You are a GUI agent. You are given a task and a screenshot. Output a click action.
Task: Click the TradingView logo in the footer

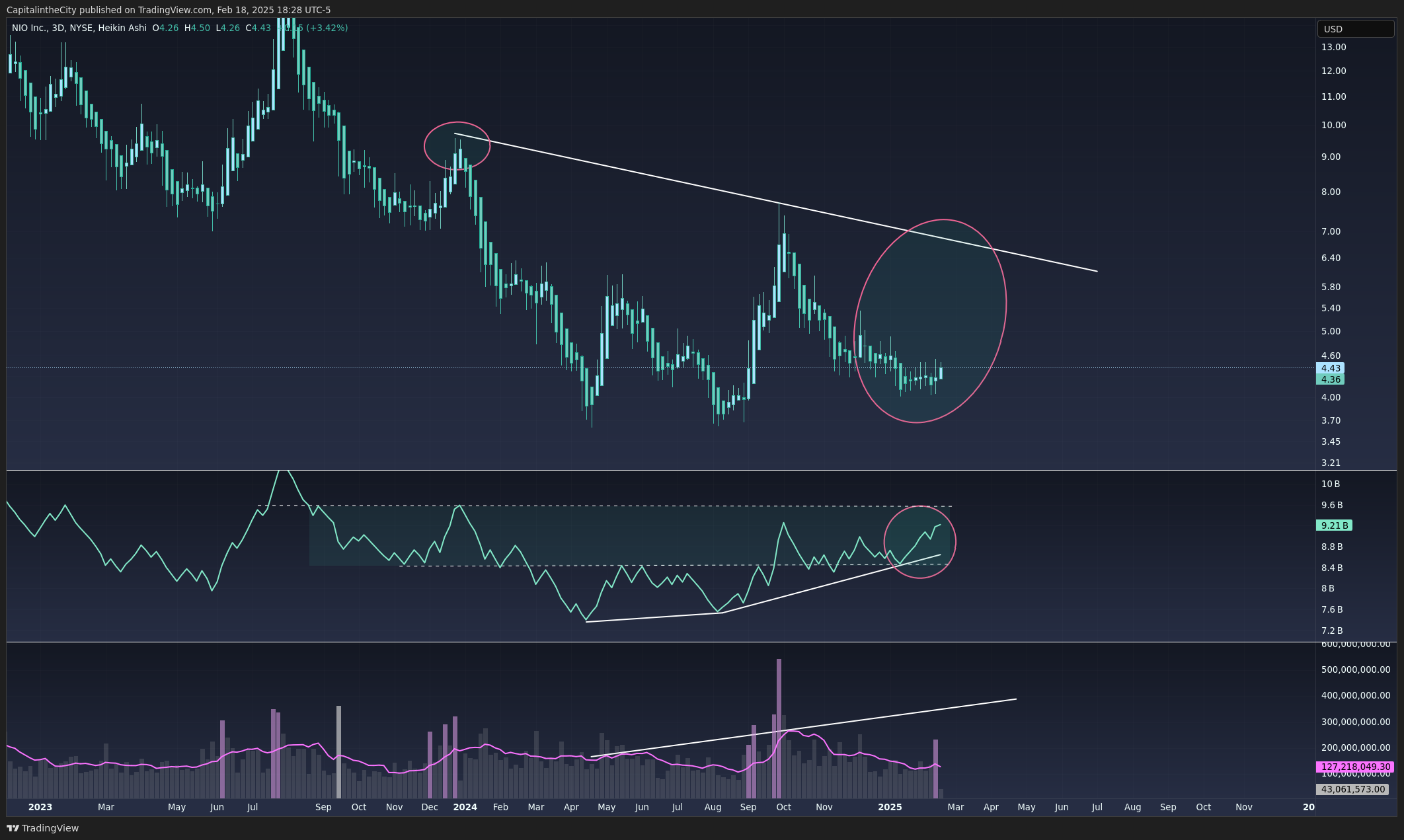pyautogui.click(x=42, y=828)
